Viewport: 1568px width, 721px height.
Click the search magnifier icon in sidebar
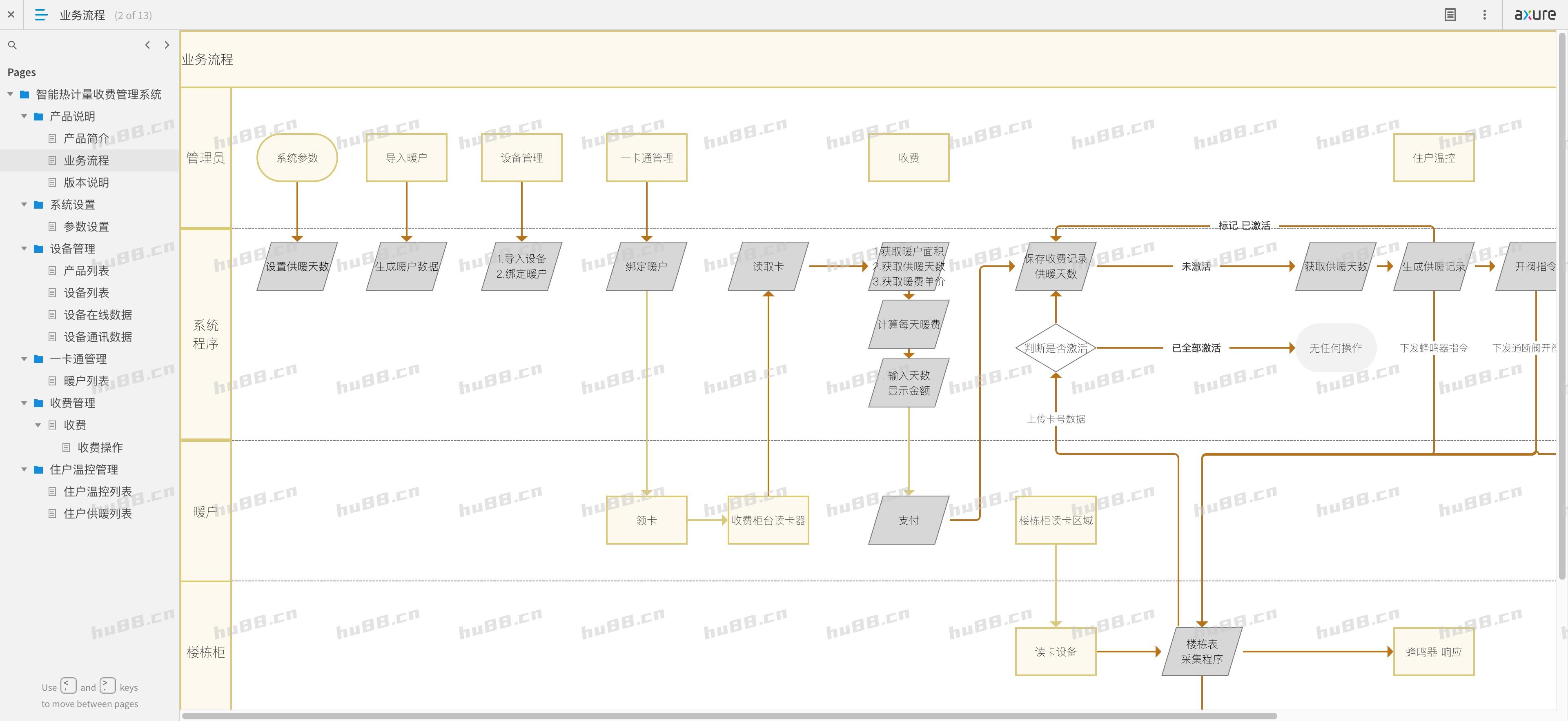[x=12, y=45]
